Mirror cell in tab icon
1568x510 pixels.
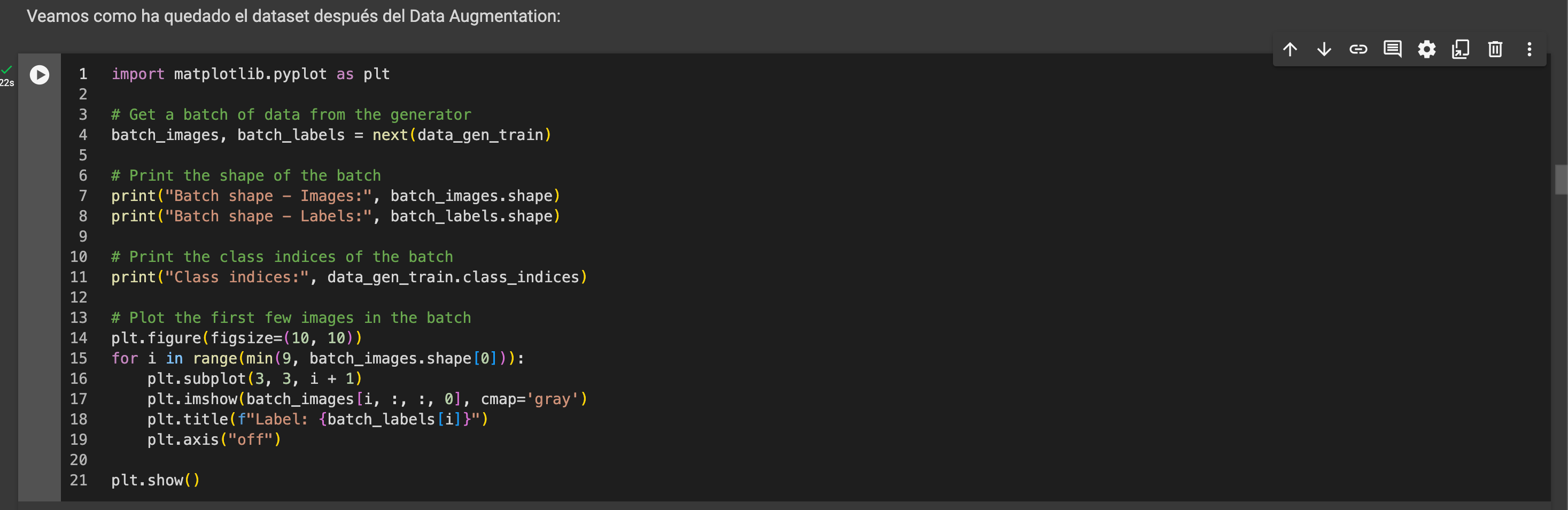coord(1460,49)
